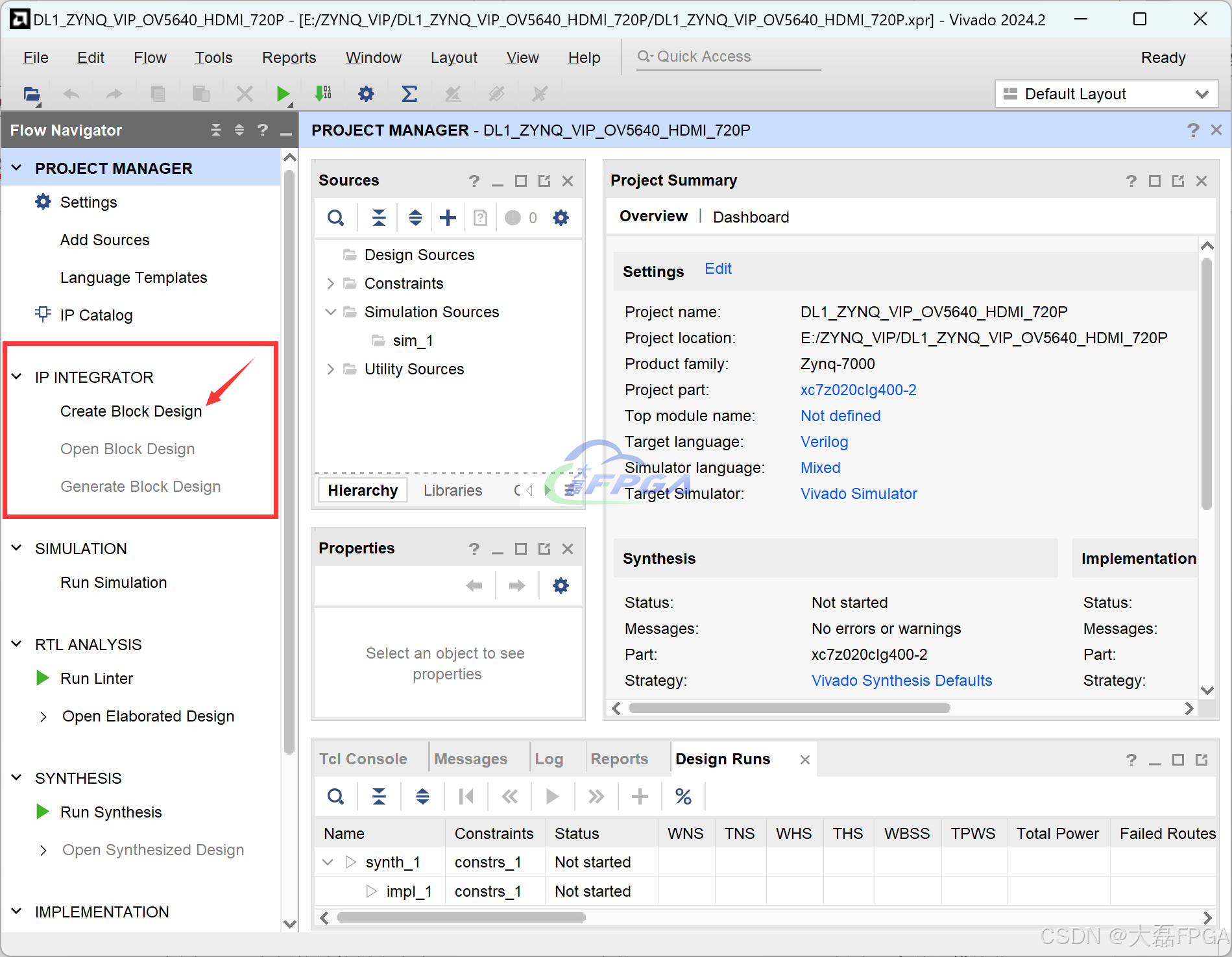Click the Flow Navigator vertical scrollbar
The width and height of the screenshot is (1232, 957).
click(290, 461)
